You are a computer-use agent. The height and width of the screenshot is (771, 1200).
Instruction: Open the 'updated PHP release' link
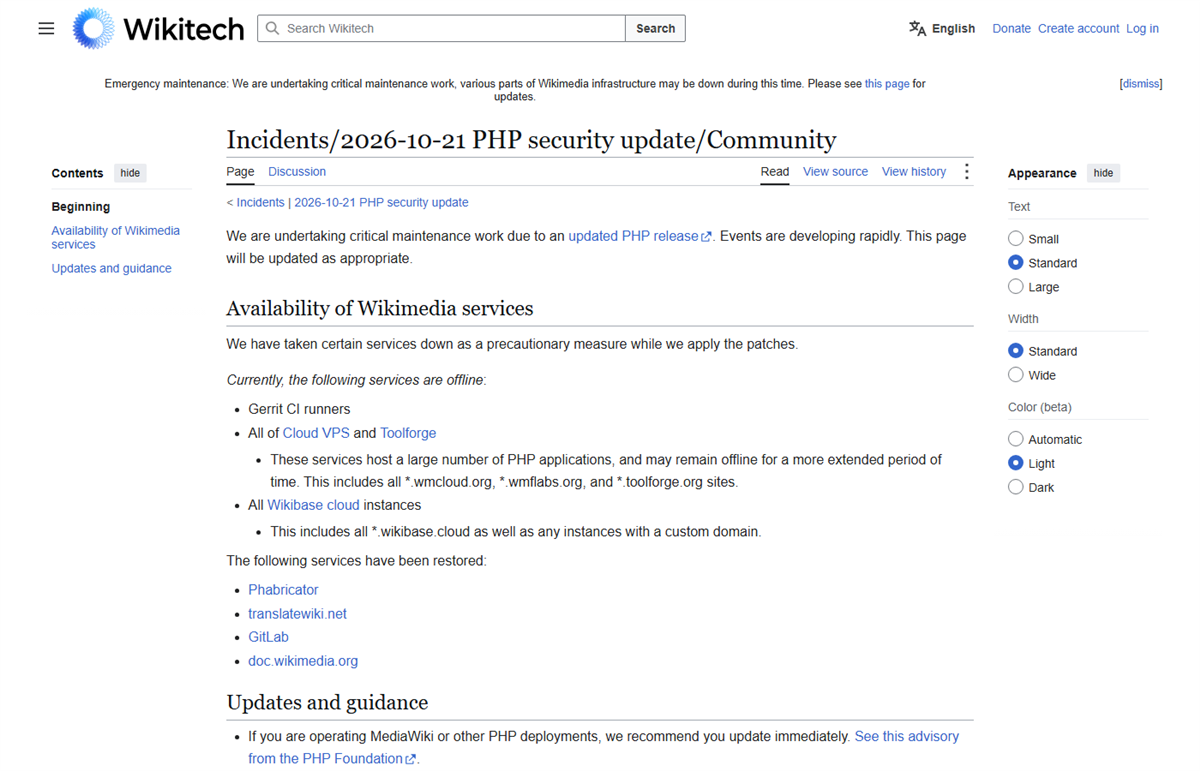[x=633, y=236]
